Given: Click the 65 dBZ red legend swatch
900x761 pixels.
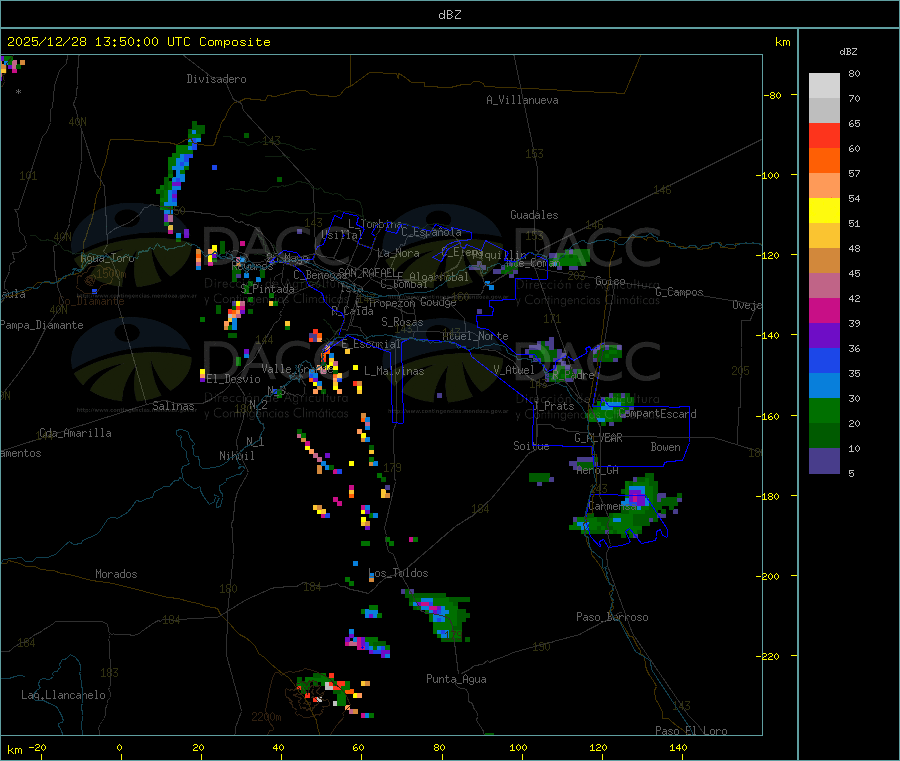Looking at the screenshot, I should click(824, 135).
